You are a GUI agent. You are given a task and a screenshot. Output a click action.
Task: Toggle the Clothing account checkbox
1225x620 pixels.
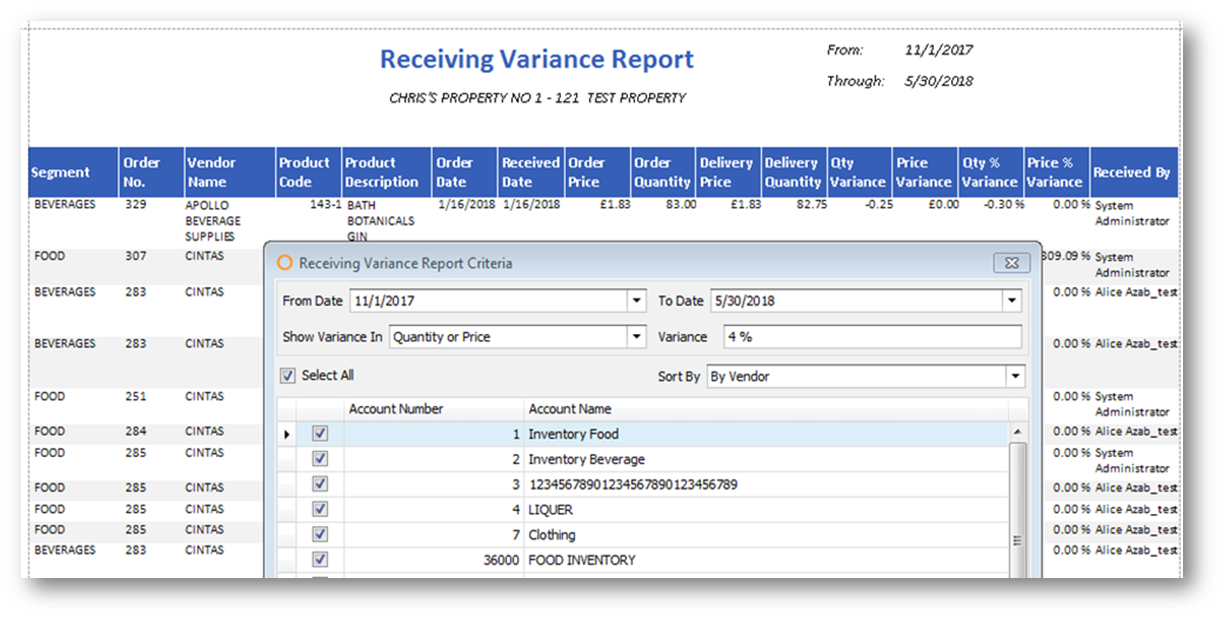coord(320,535)
